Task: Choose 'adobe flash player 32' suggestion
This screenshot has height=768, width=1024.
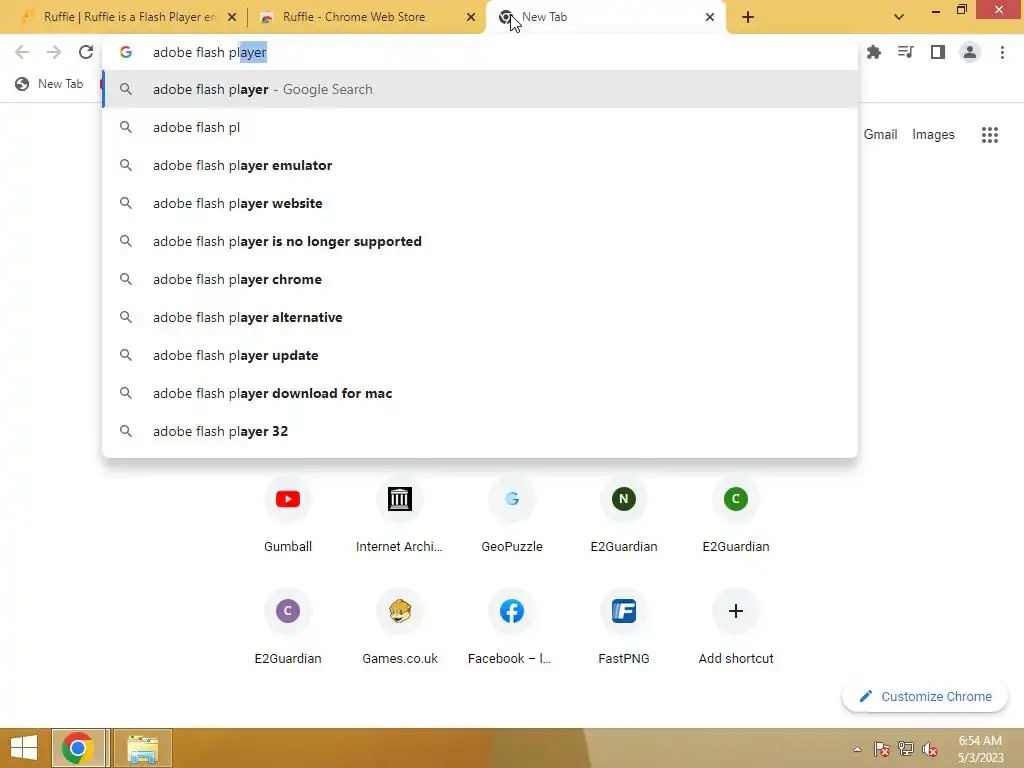Action: coord(480,431)
